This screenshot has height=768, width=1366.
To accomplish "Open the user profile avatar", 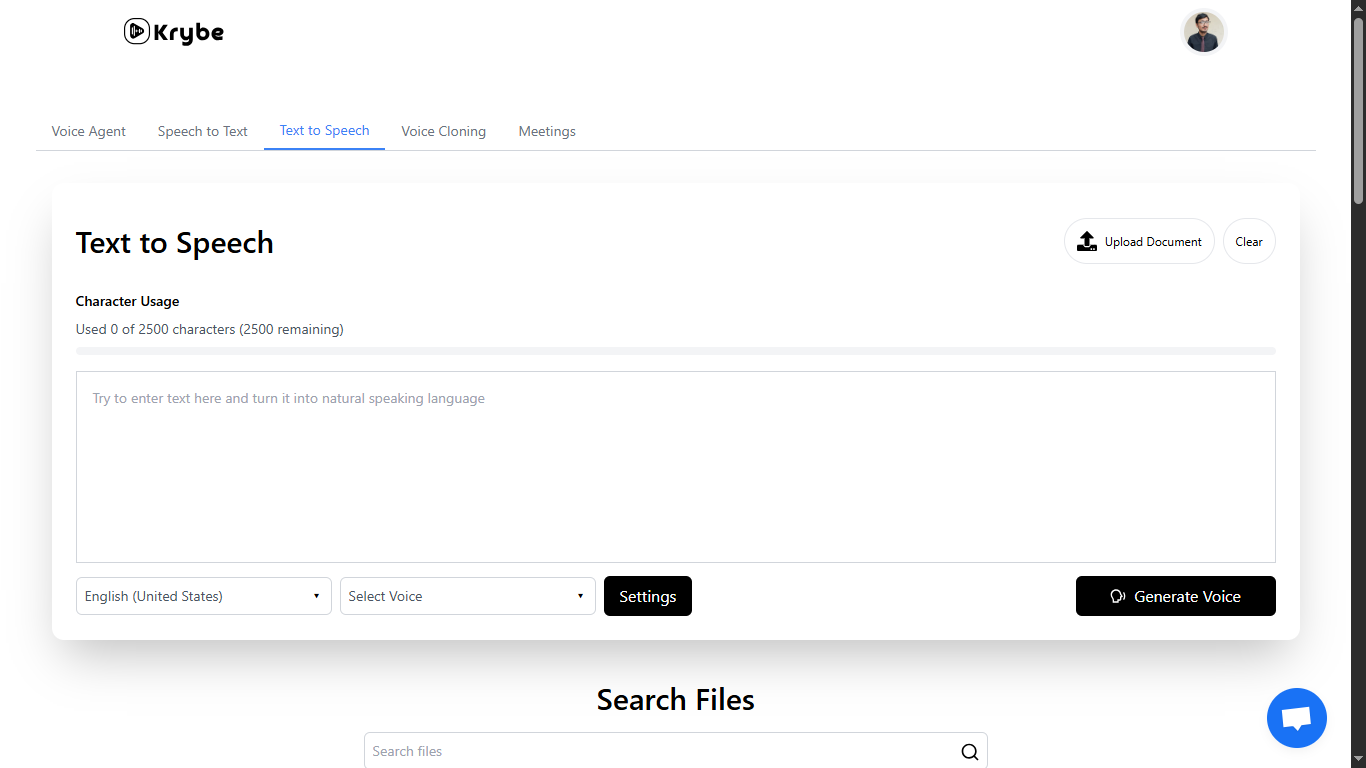I will click(x=1203, y=32).
